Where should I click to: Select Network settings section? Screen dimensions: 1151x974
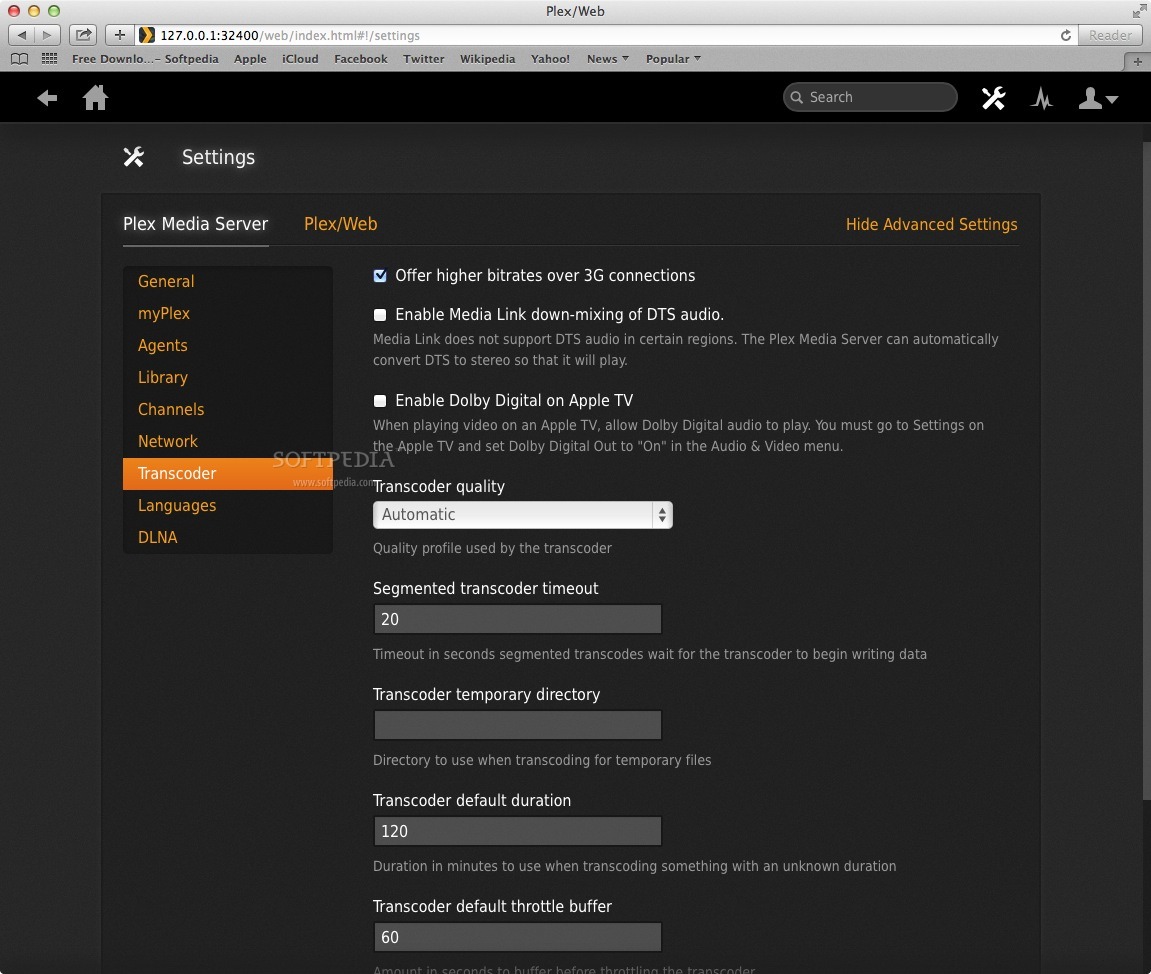click(228, 441)
